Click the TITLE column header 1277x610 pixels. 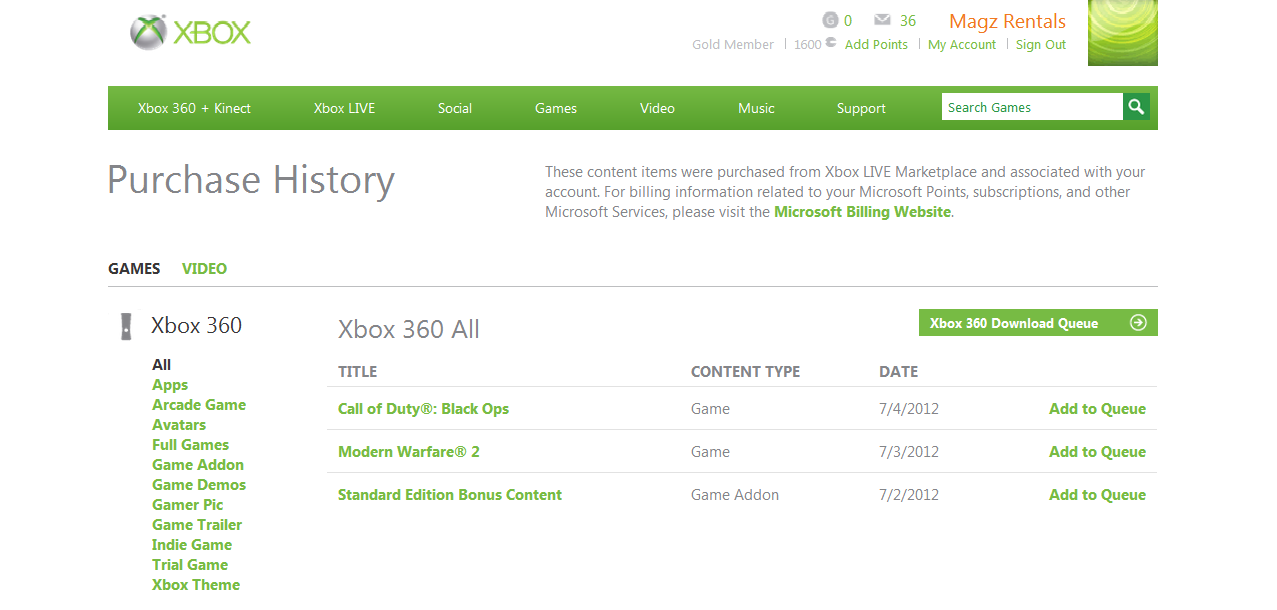[357, 371]
